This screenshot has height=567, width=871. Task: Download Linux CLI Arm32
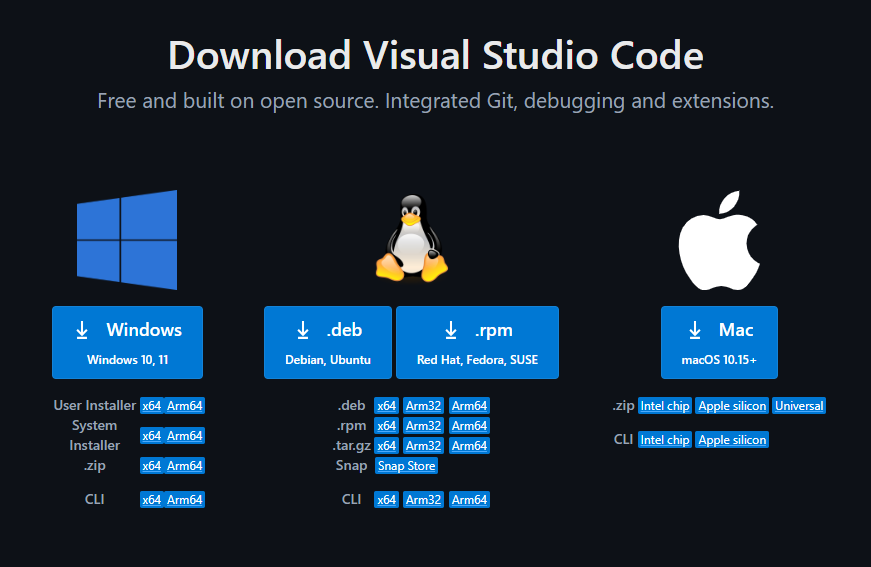point(423,500)
